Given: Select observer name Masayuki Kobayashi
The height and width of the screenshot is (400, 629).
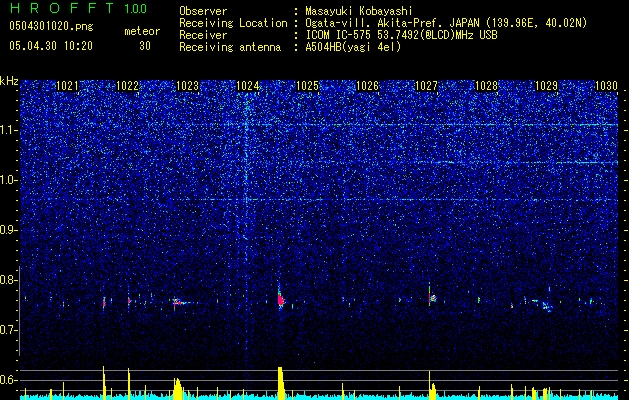Looking at the screenshot, I should pyautogui.click(x=359, y=11).
